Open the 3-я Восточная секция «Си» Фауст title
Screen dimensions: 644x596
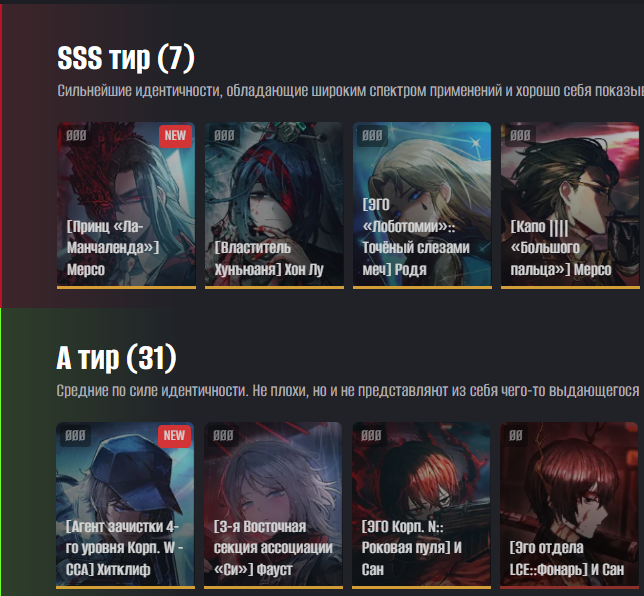[x=273, y=548]
